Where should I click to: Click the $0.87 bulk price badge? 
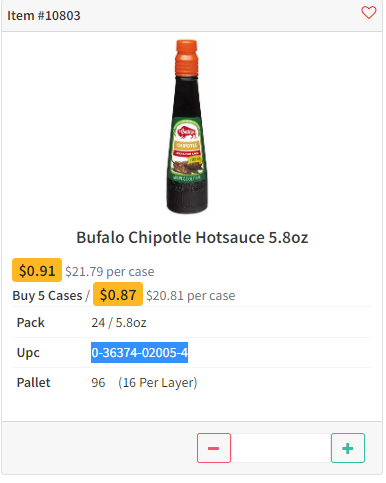pos(118,294)
